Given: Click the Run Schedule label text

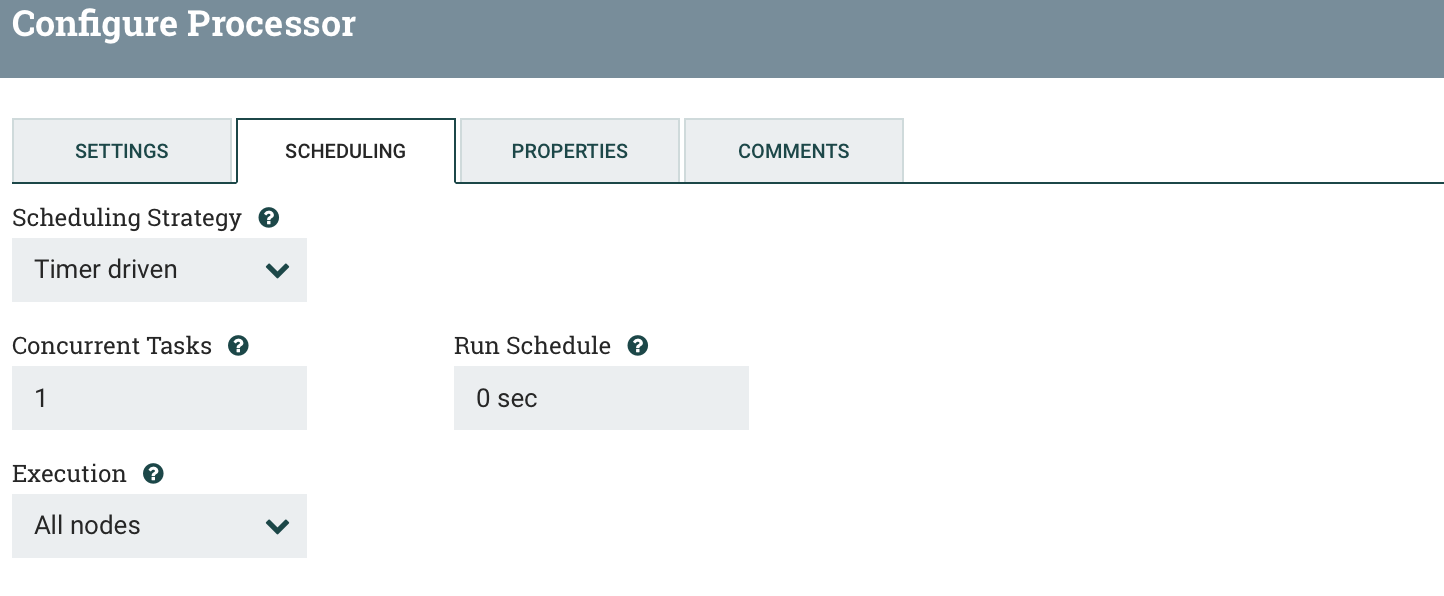Looking at the screenshot, I should coord(532,346).
